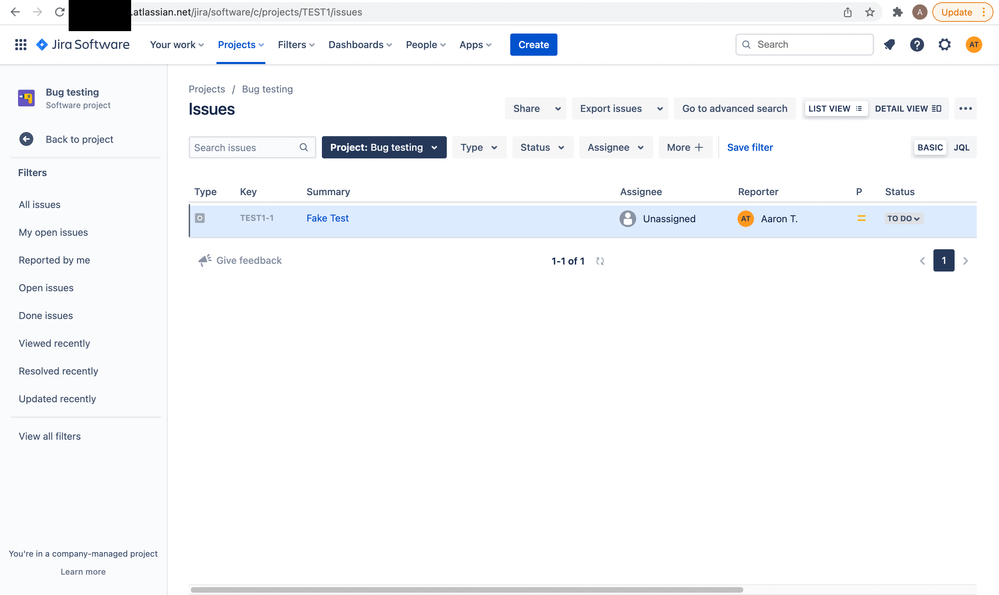Change the TO DO status dropdown
Image resolution: width=999 pixels, height=595 pixels.
(903, 219)
